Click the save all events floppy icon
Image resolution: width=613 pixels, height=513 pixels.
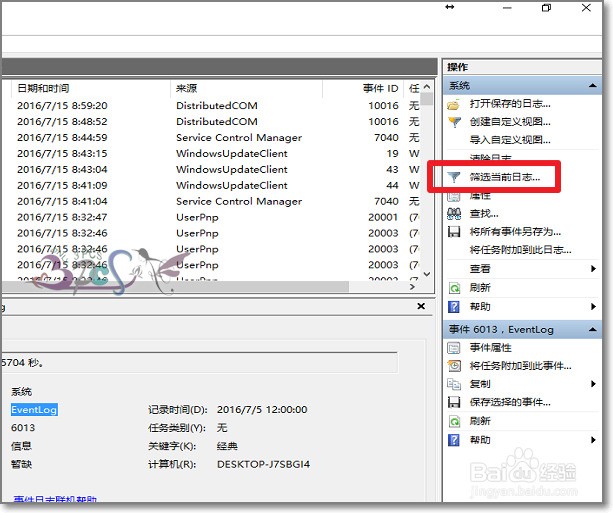[x=454, y=232]
